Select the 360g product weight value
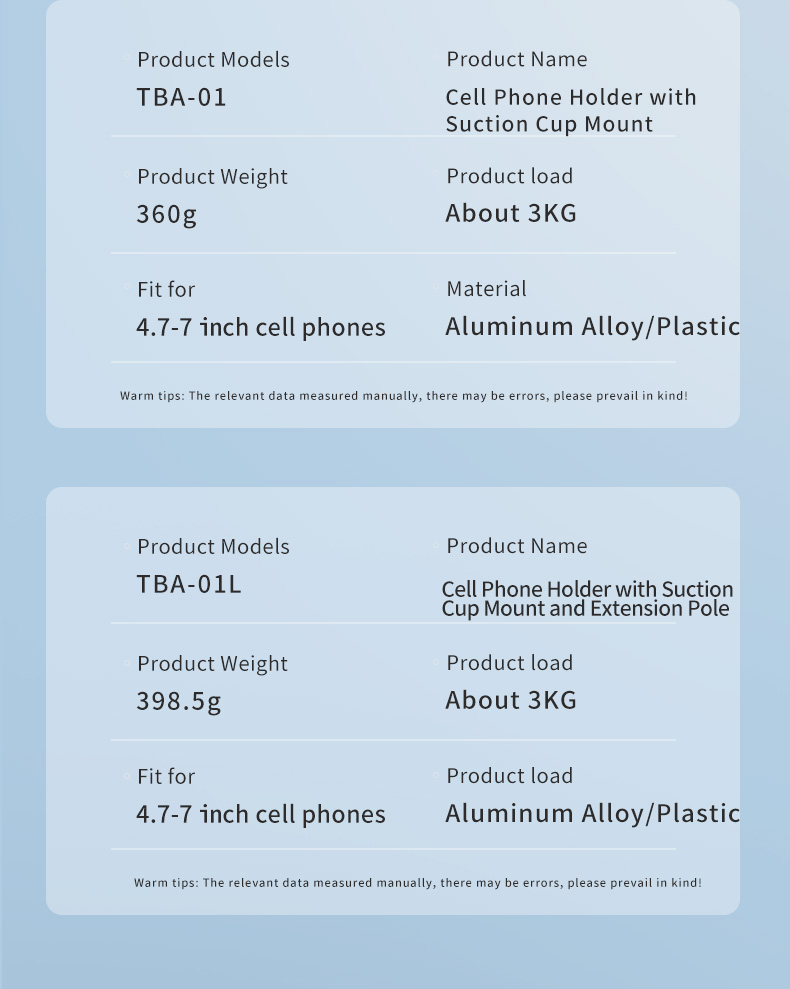The image size is (790, 989). pos(167,214)
